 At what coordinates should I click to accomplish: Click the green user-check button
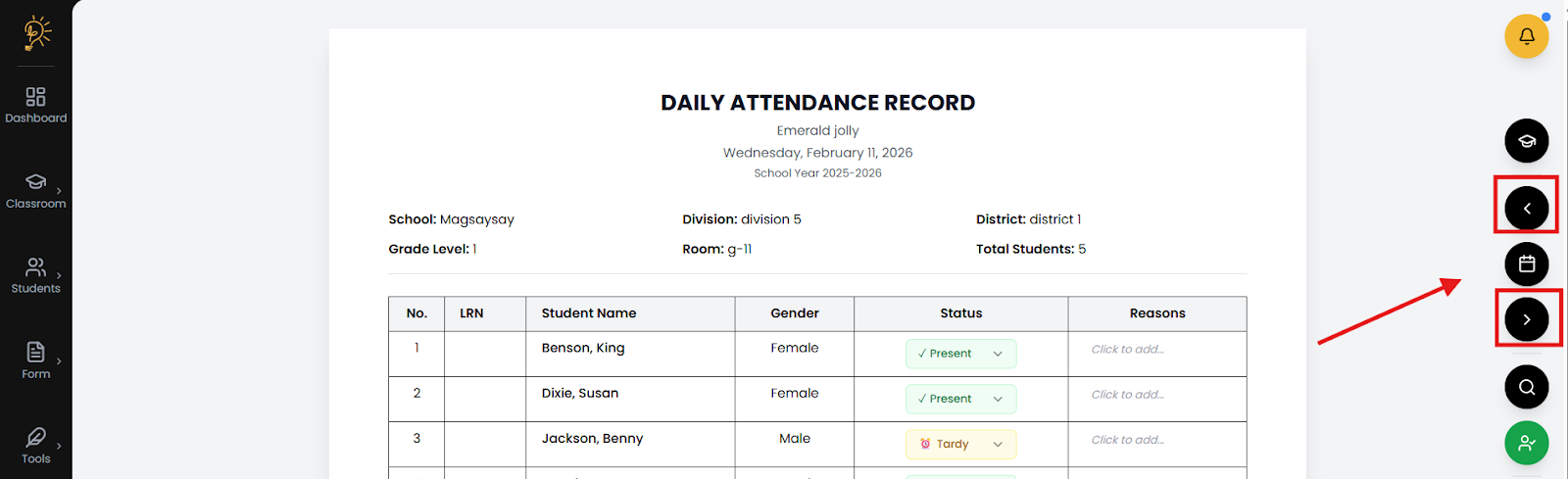coord(1526,443)
